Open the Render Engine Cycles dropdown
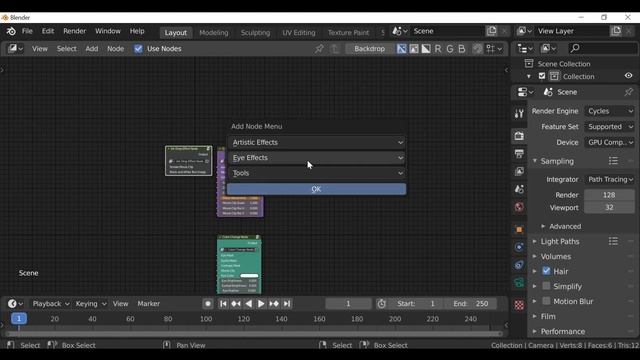Screen dimensions: 640x360 point(610,111)
